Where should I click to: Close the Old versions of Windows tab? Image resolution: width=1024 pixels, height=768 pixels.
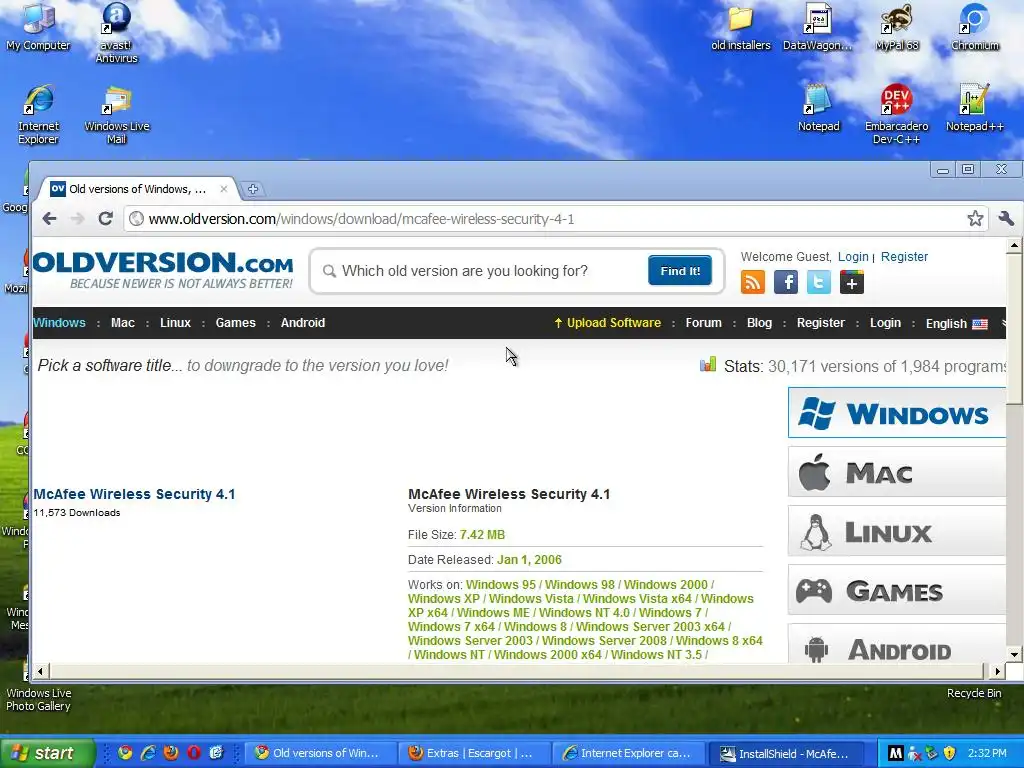pyautogui.click(x=223, y=189)
